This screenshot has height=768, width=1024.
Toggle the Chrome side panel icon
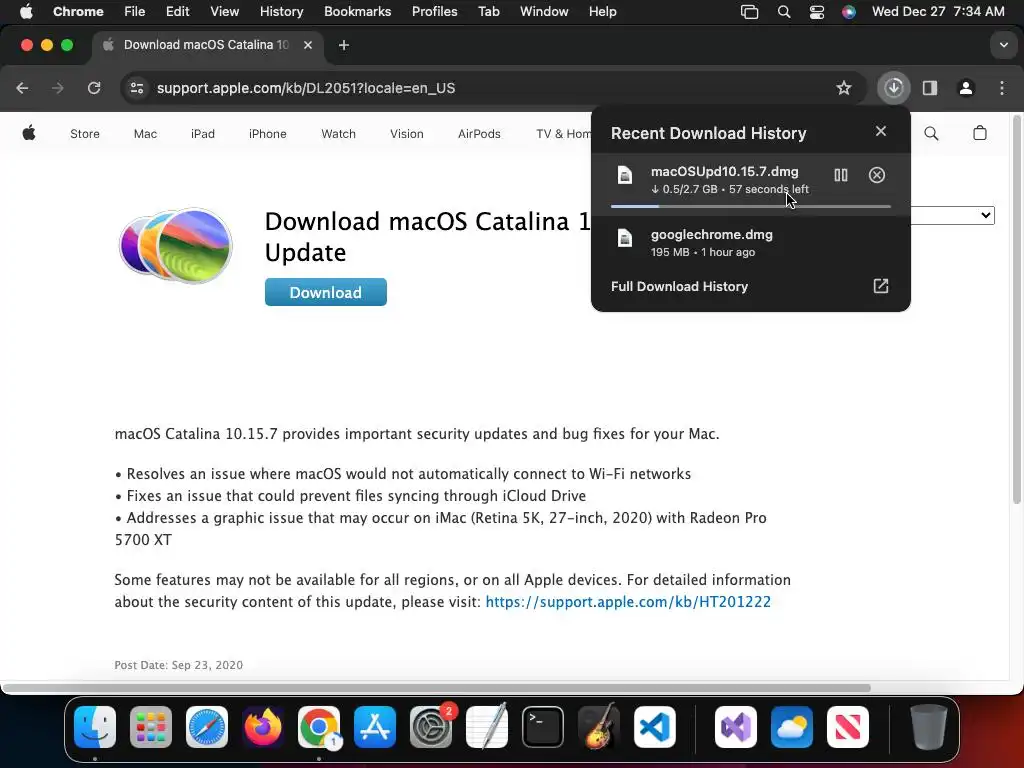pos(929,88)
